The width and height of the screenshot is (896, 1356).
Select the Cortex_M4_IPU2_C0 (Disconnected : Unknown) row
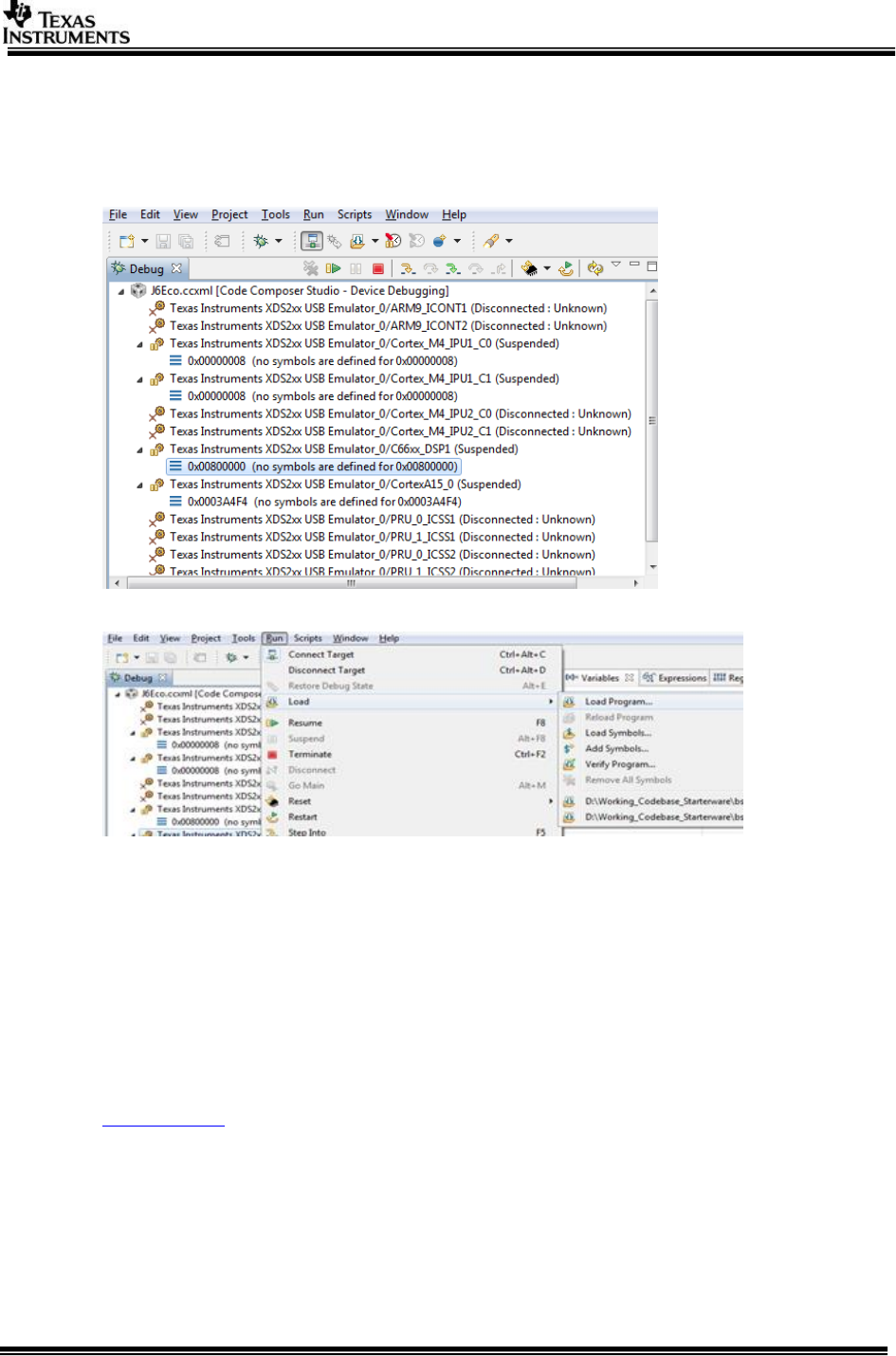[391, 414]
